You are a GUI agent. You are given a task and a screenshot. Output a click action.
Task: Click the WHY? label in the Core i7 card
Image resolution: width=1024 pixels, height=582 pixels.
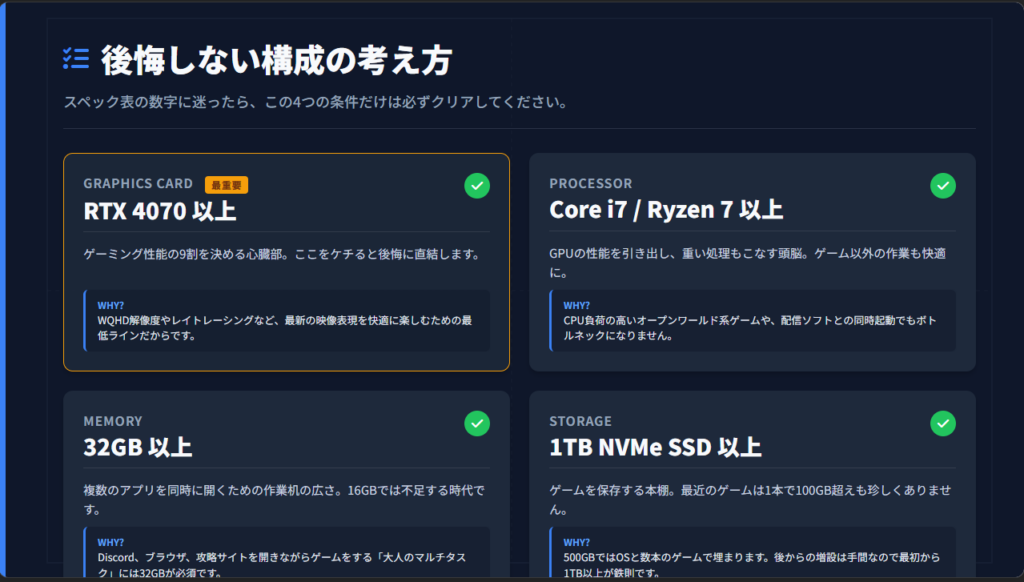tap(577, 305)
